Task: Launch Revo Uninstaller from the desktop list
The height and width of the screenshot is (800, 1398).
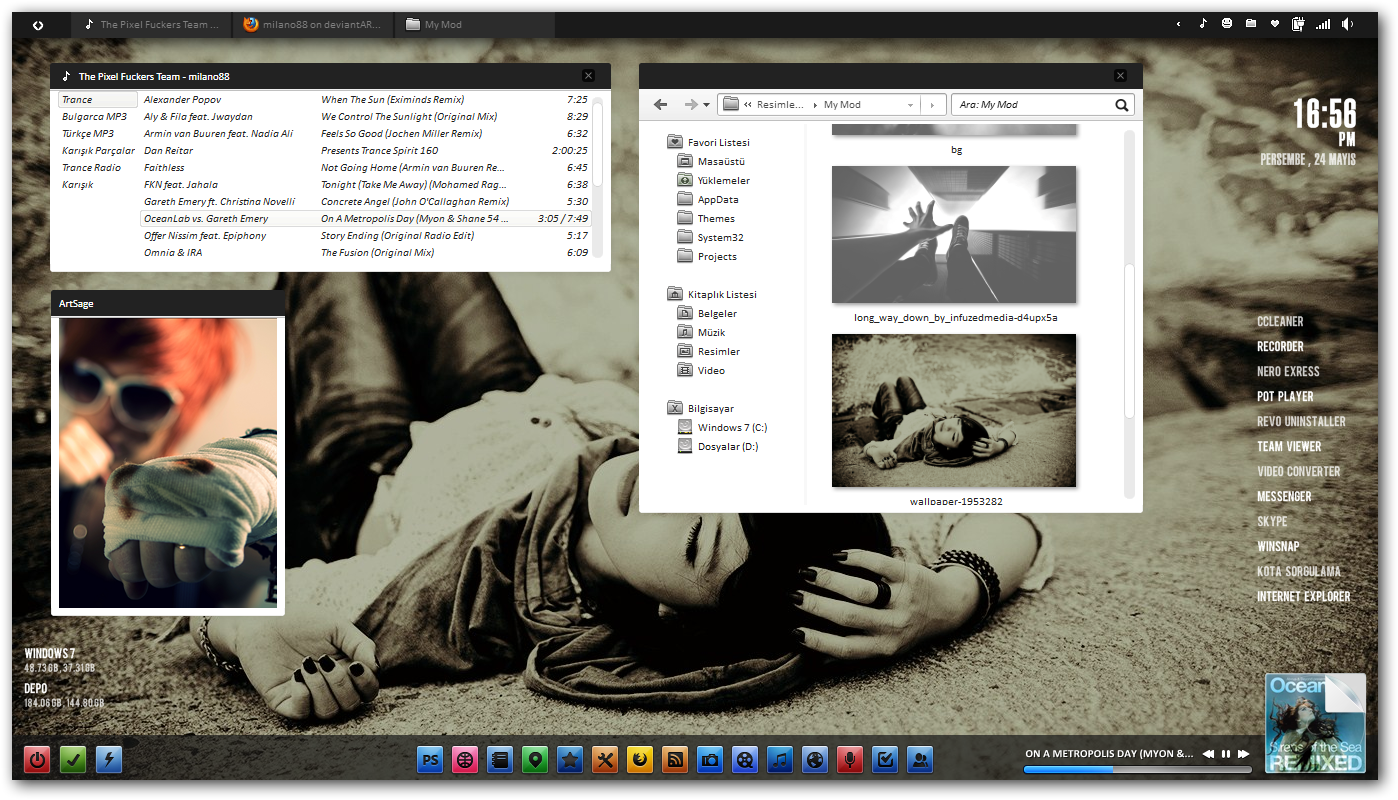Action: click(1301, 422)
